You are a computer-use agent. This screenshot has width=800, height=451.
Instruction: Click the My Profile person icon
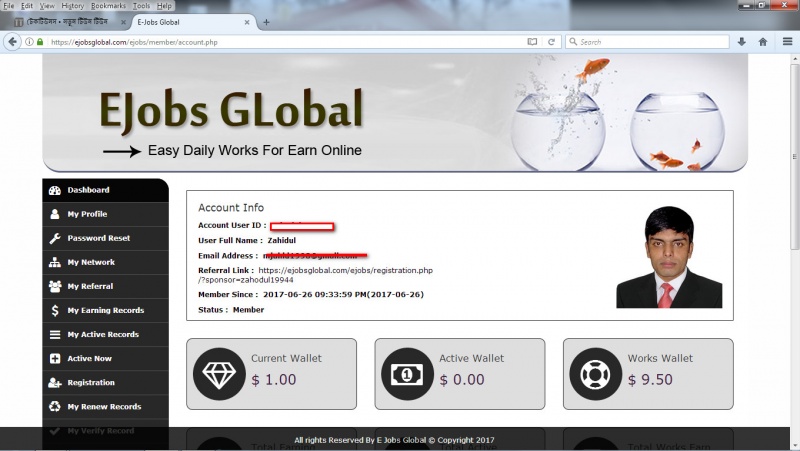point(55,214)
